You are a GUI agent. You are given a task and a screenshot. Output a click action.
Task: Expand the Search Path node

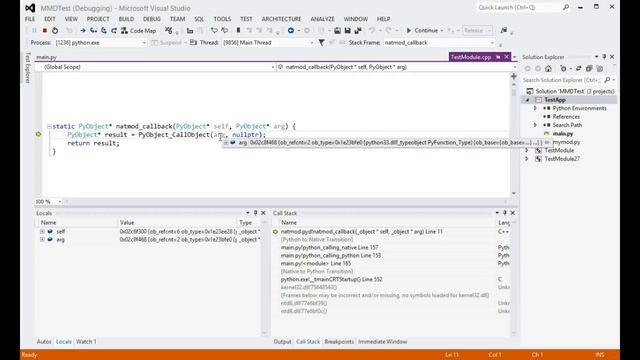pos(535,125)
